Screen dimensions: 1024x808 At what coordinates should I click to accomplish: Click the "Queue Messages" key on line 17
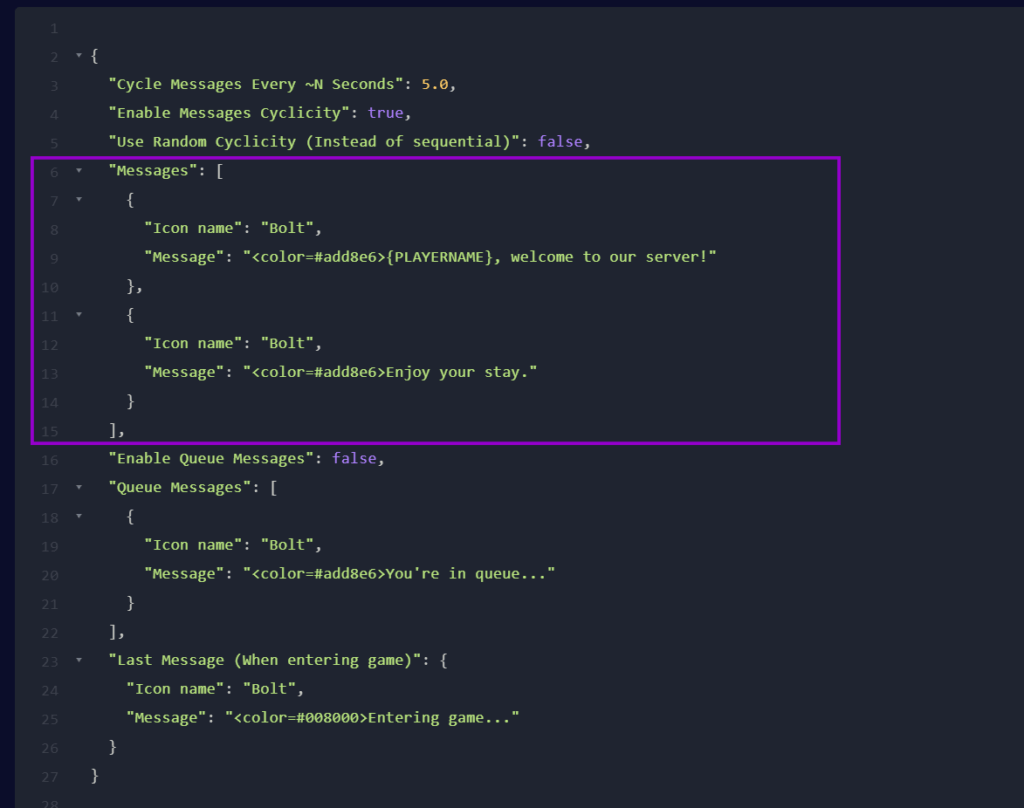(179, 487)
